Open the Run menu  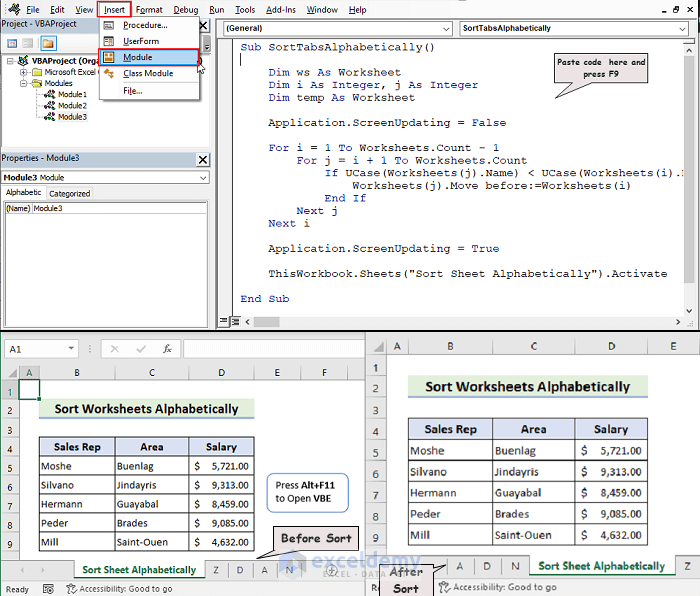tap(217, 10)
